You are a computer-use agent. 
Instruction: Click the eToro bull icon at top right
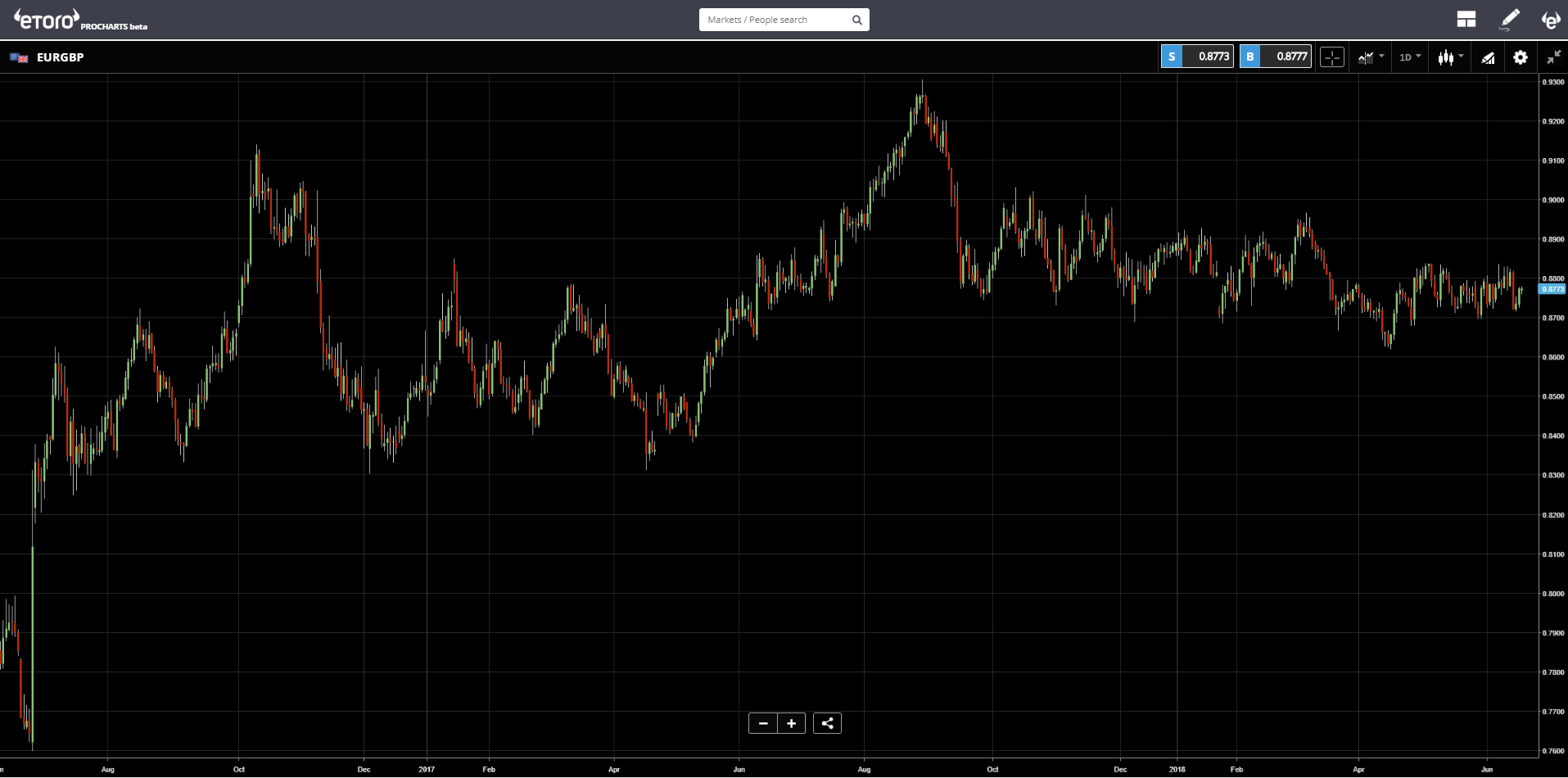pos(1551,20)
